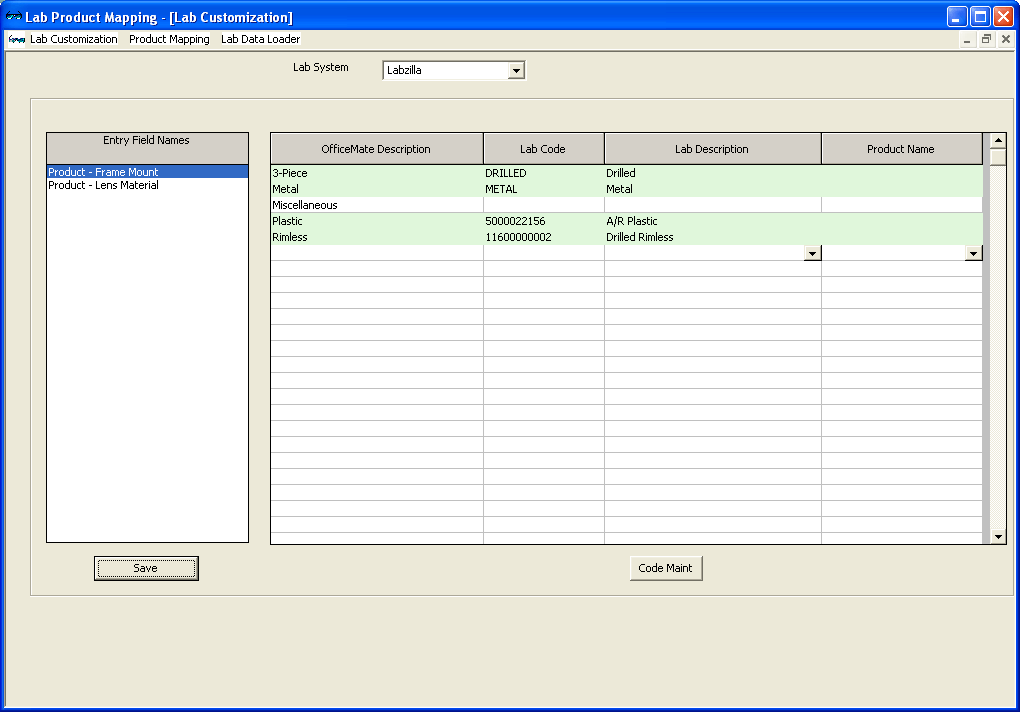The width and height of the screenshot is (1020, 712).
Task: Click the inner window minimize icon
Action: click(x=967, y=39)
